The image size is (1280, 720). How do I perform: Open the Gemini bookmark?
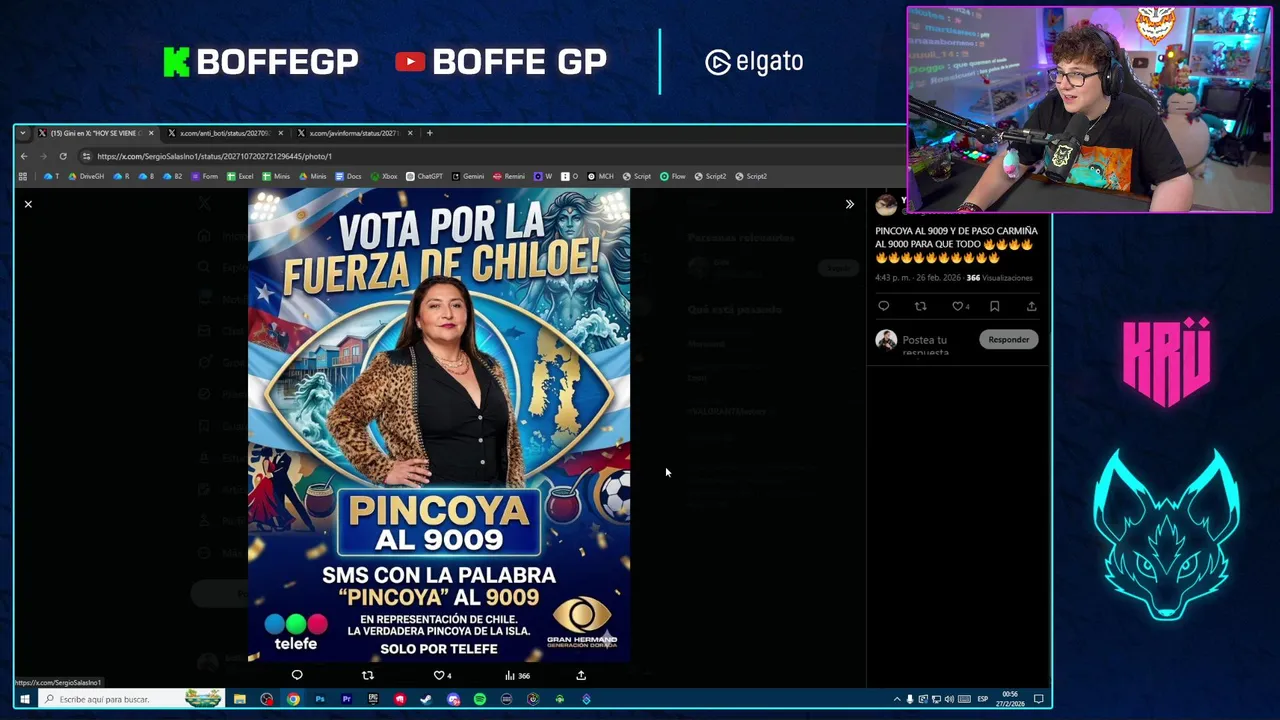click(x=468, y=176)
